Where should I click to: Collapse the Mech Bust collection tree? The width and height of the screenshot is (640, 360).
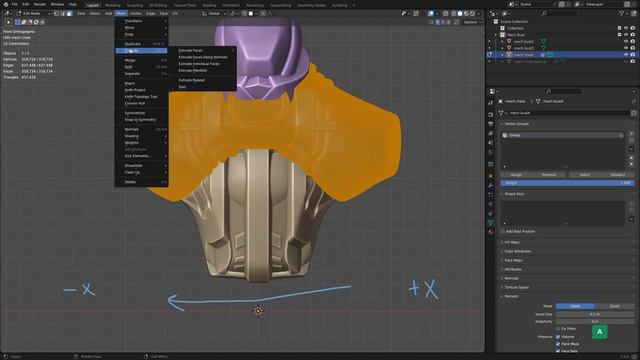coord(496,35)
